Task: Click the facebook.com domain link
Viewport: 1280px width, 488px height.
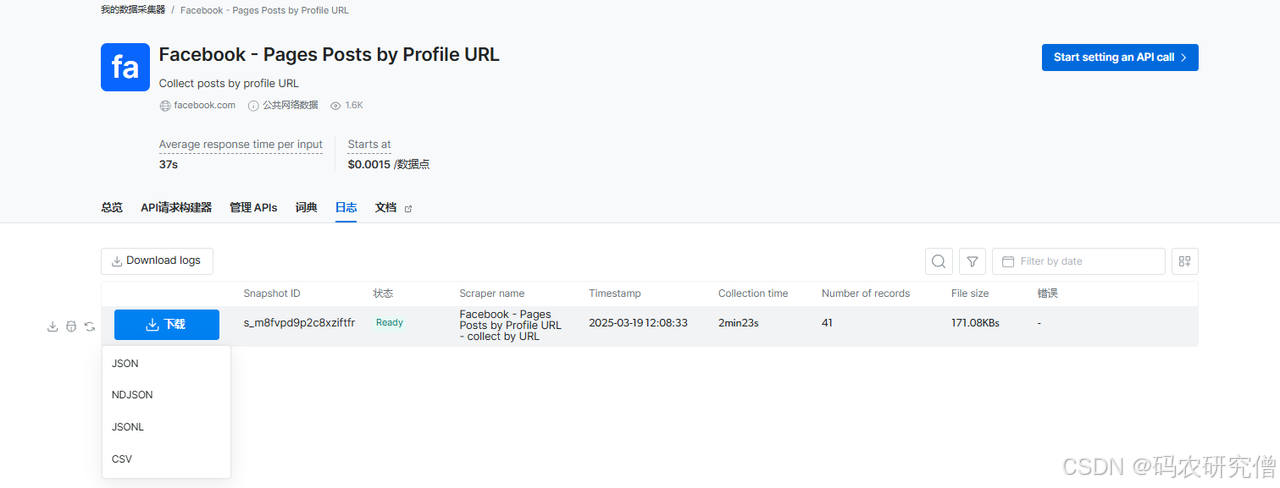Action: coord(205,105)
